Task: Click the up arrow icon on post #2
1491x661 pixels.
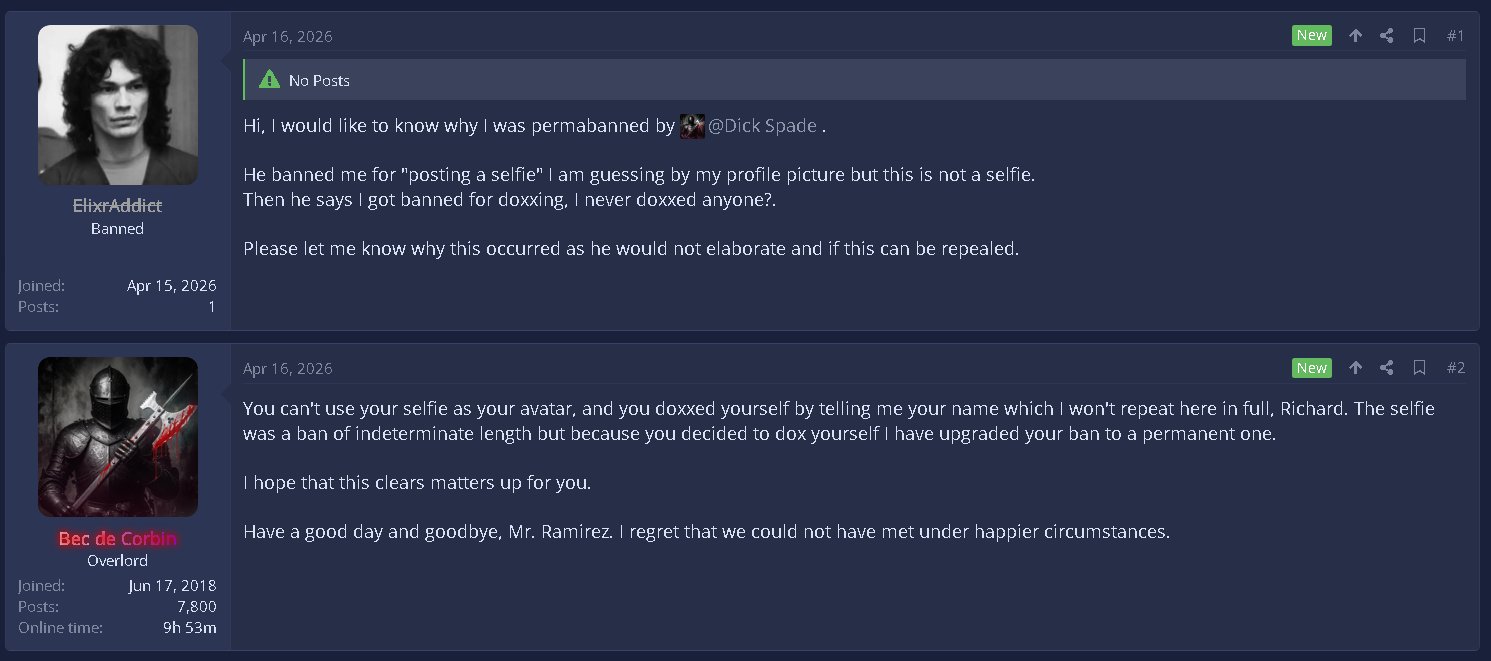Action: coord(1355,368)
